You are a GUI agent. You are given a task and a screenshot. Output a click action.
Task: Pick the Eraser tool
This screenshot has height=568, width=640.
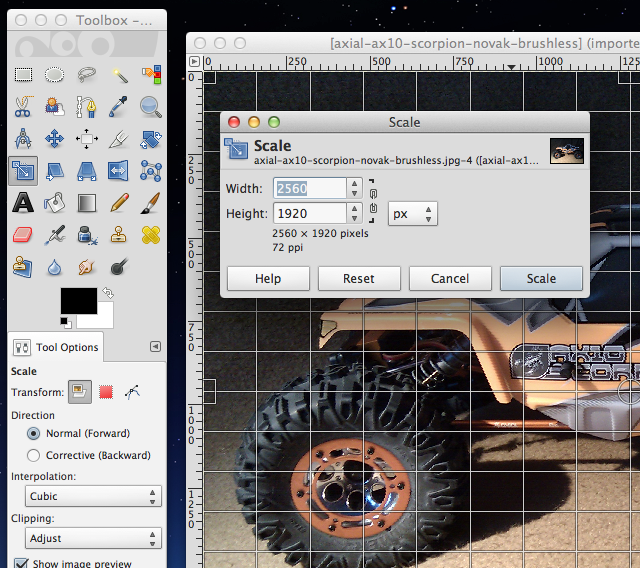pos(23,236)
